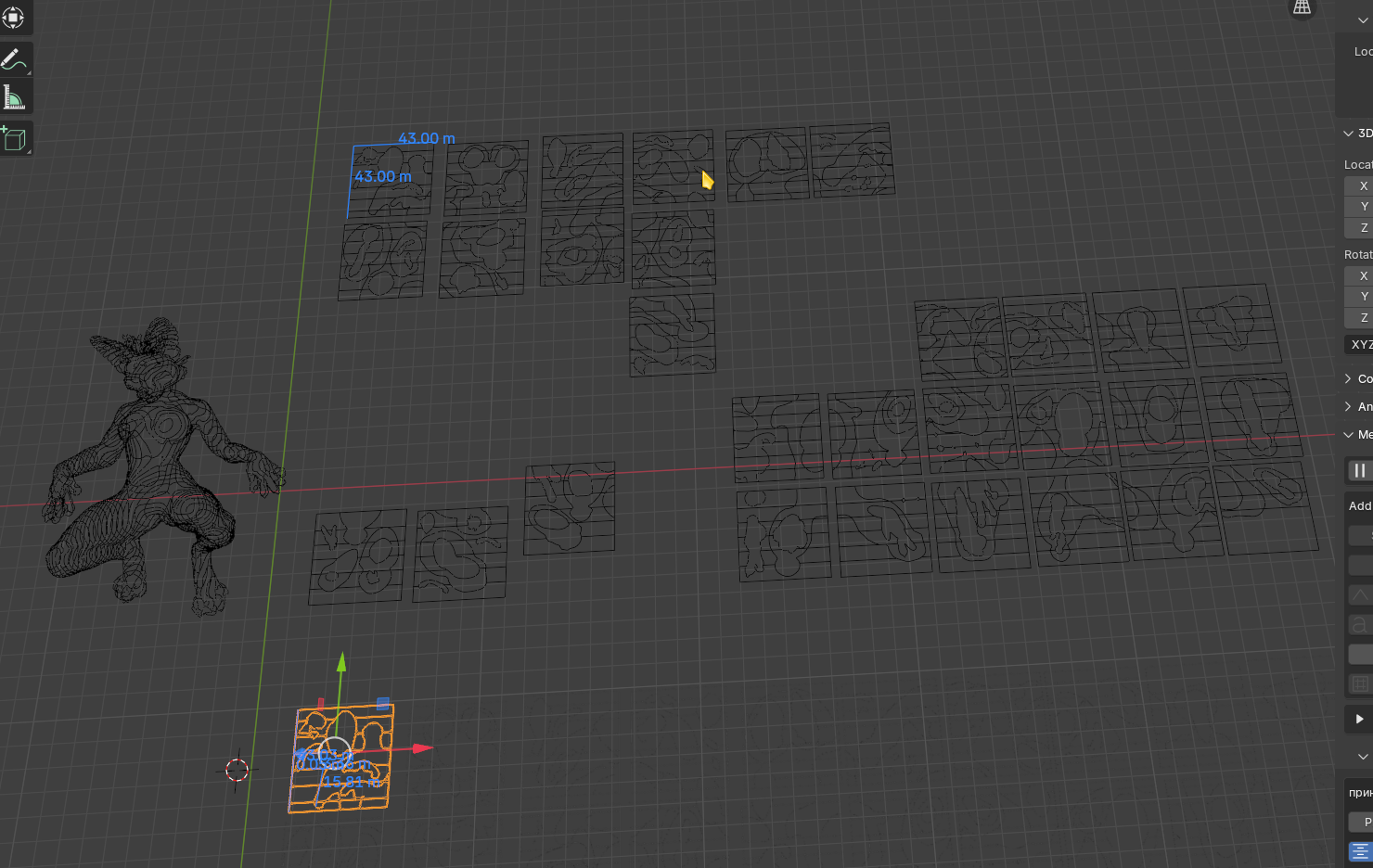Activate the Annotate pencil tool

pos(15,59)
